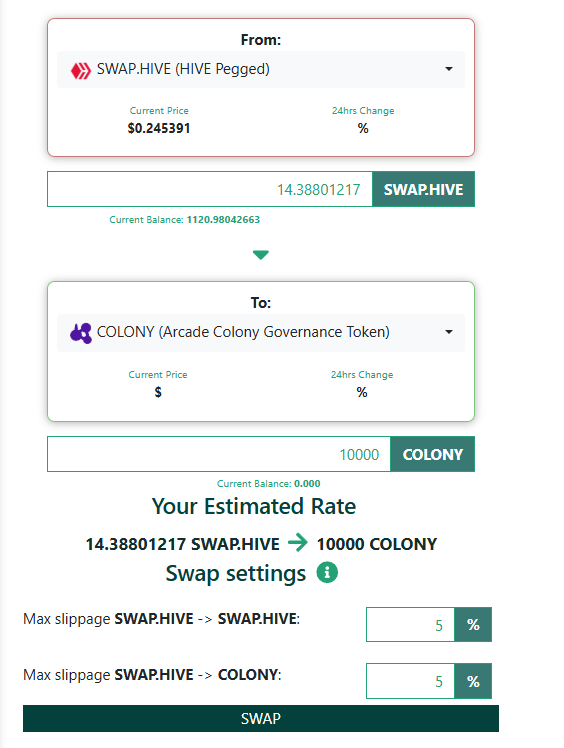The image size is (564, 748).
Task: Click the SWAP button
Action: click(261, 718)
